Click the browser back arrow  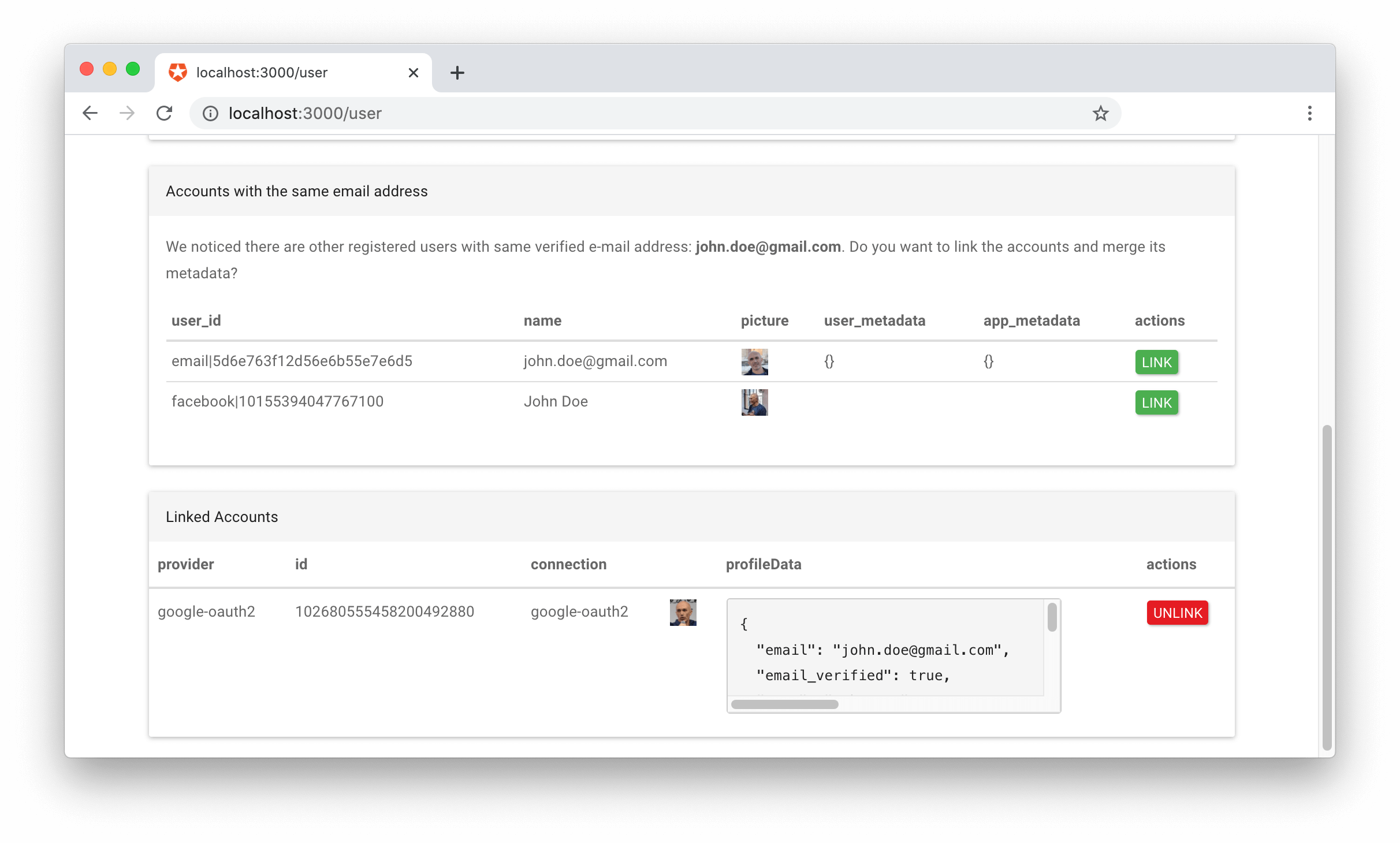coord(90,113)
